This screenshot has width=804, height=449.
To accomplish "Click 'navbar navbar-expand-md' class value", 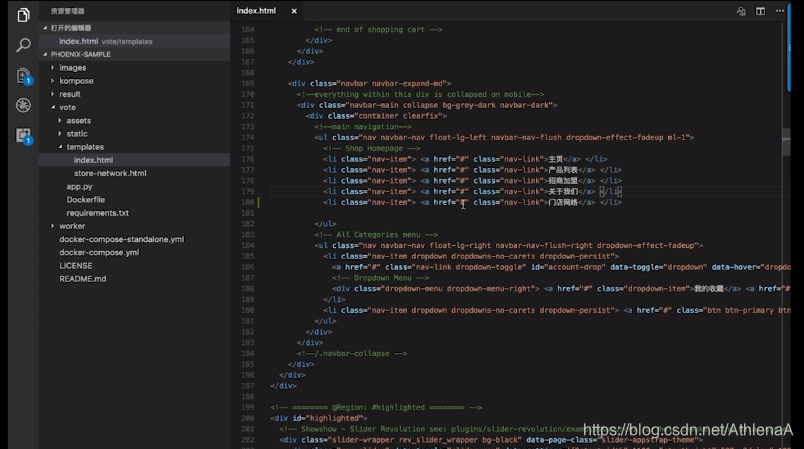I will (x=394, y=84).
